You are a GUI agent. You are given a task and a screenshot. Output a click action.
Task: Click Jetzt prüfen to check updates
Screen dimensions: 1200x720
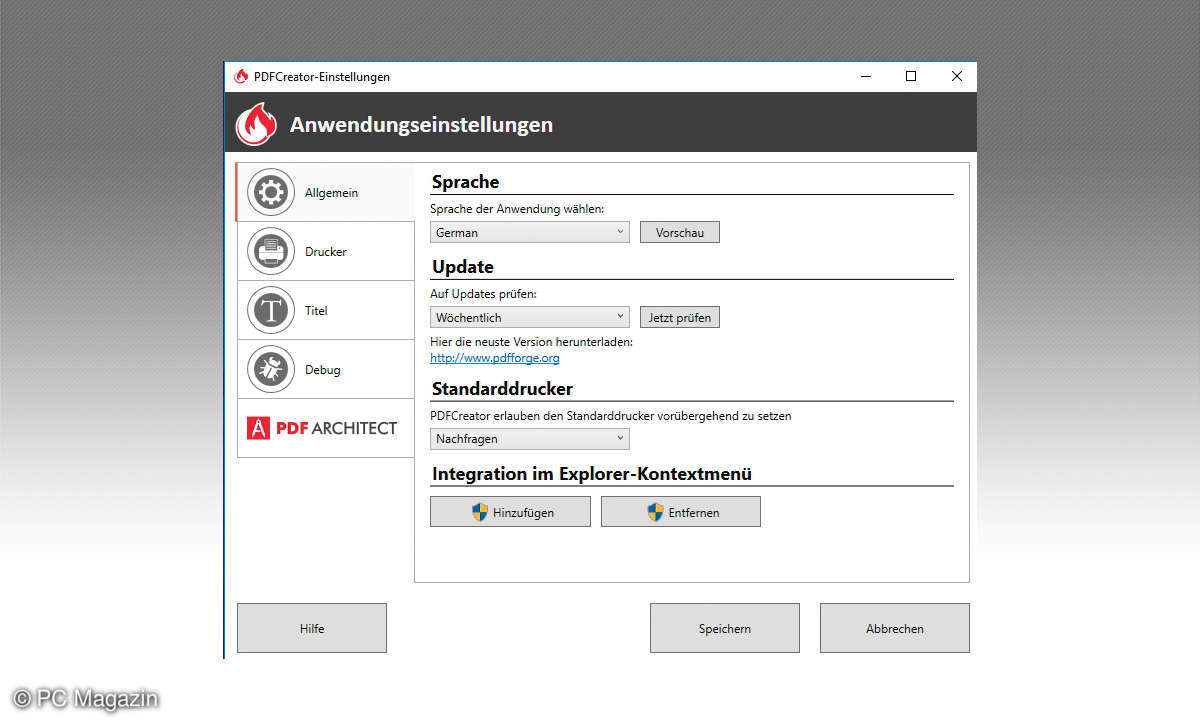coord(680,317)
